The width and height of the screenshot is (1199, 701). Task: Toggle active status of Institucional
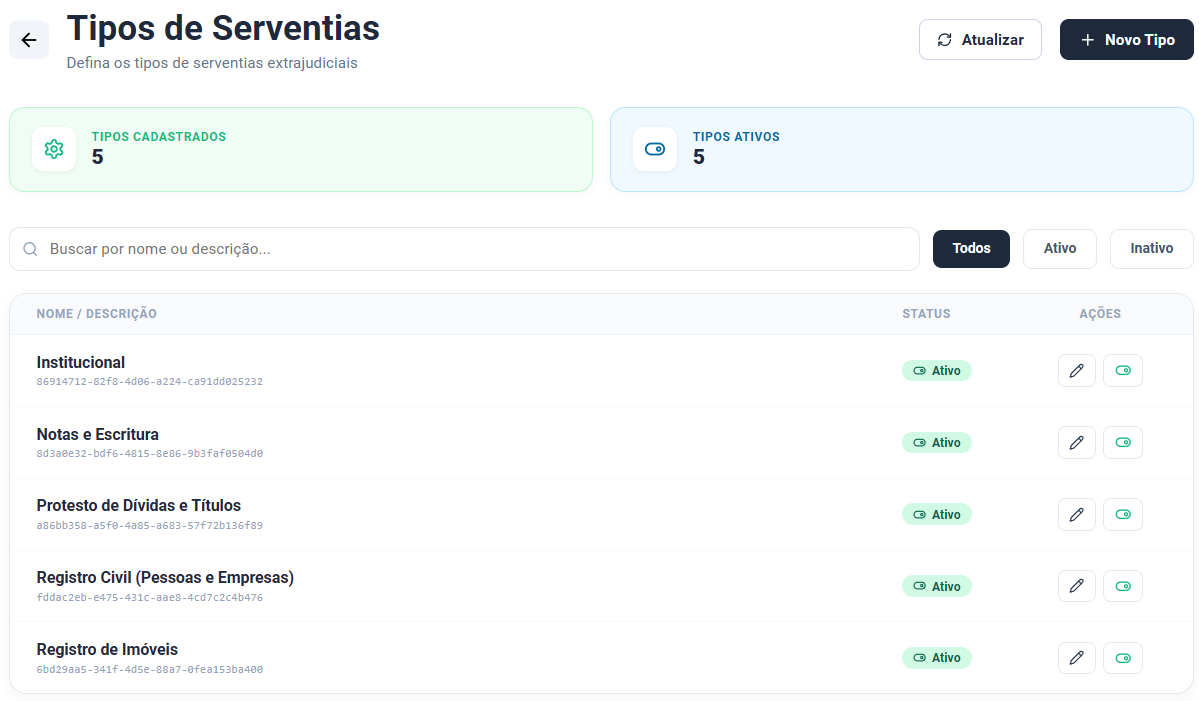(1123, 371)
